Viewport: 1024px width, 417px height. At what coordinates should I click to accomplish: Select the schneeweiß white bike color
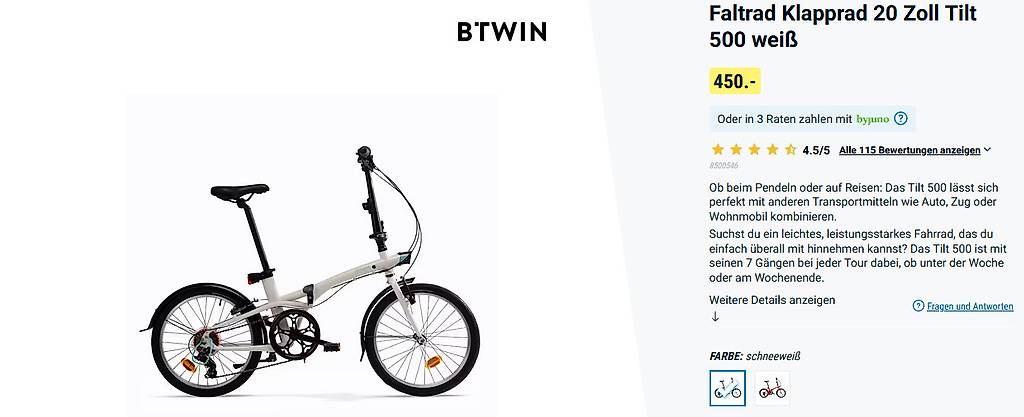[x=727, y=388]
